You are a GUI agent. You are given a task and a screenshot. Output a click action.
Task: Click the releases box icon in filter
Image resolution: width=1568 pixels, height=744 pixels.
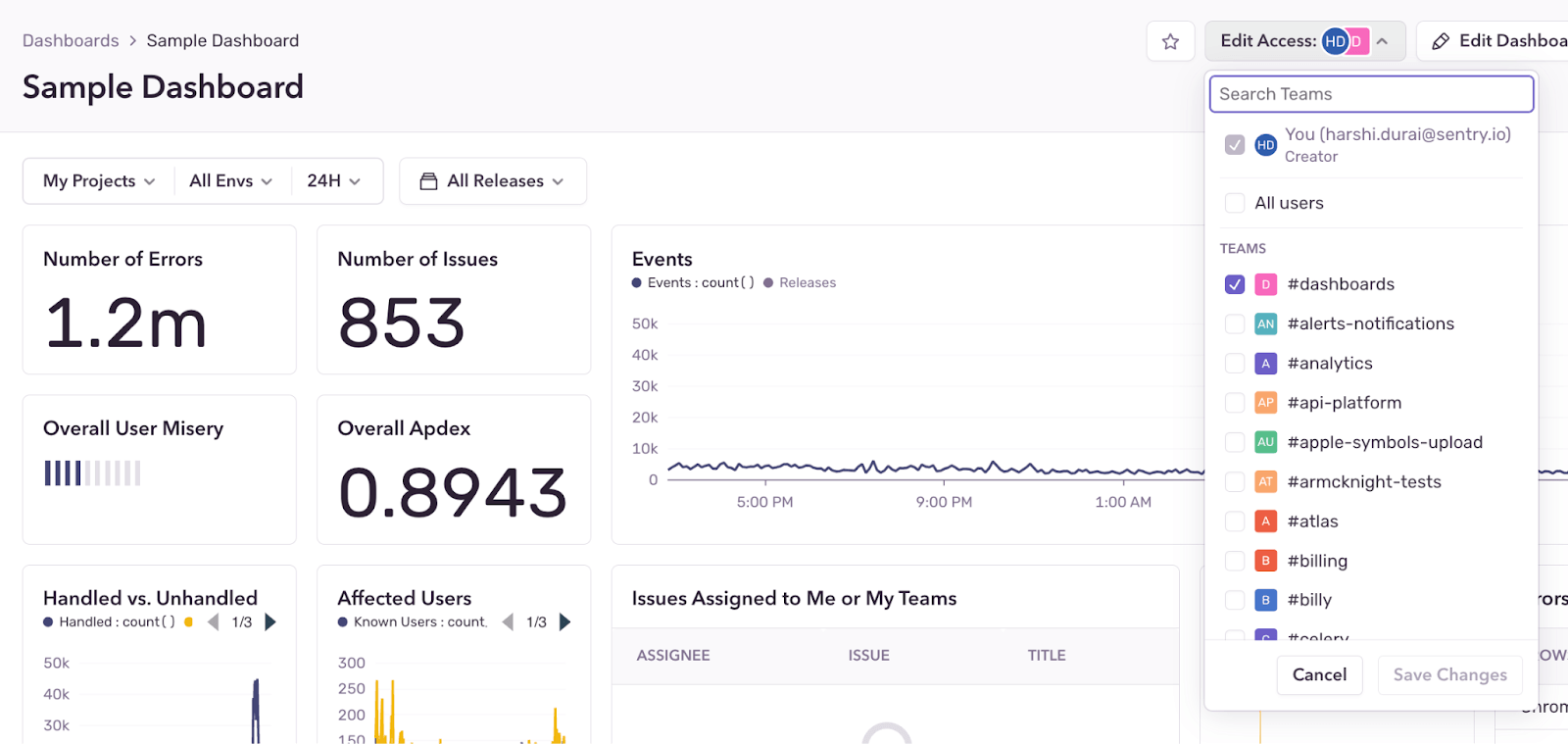(x=428, y=181)
